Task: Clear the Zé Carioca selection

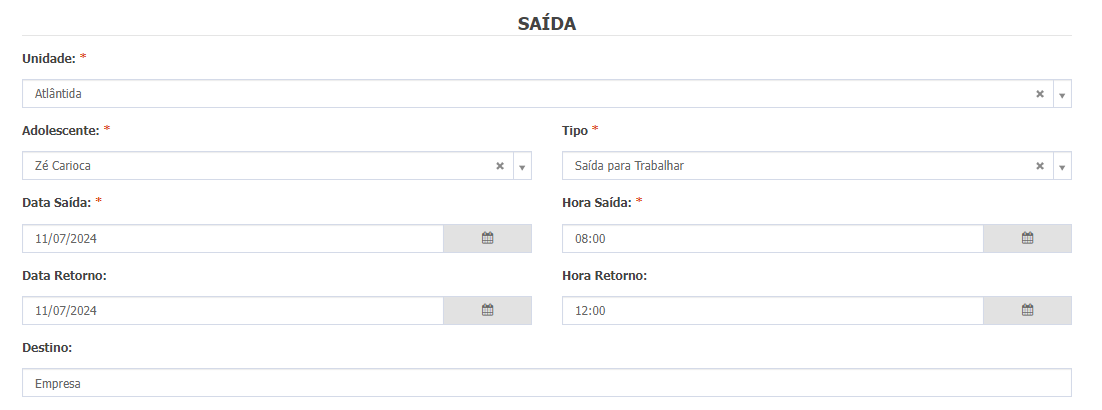Action: [x=500, y=166]
